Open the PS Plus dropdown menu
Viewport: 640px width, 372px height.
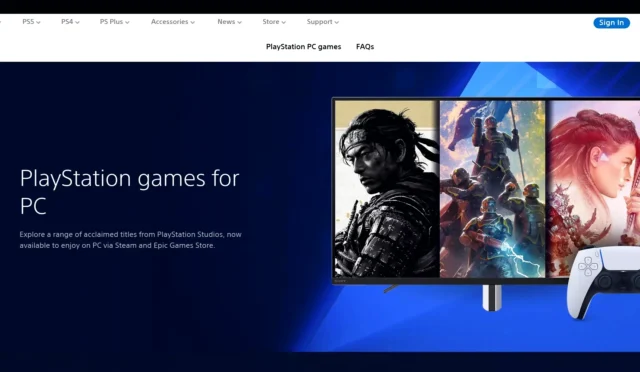[114, 22]
